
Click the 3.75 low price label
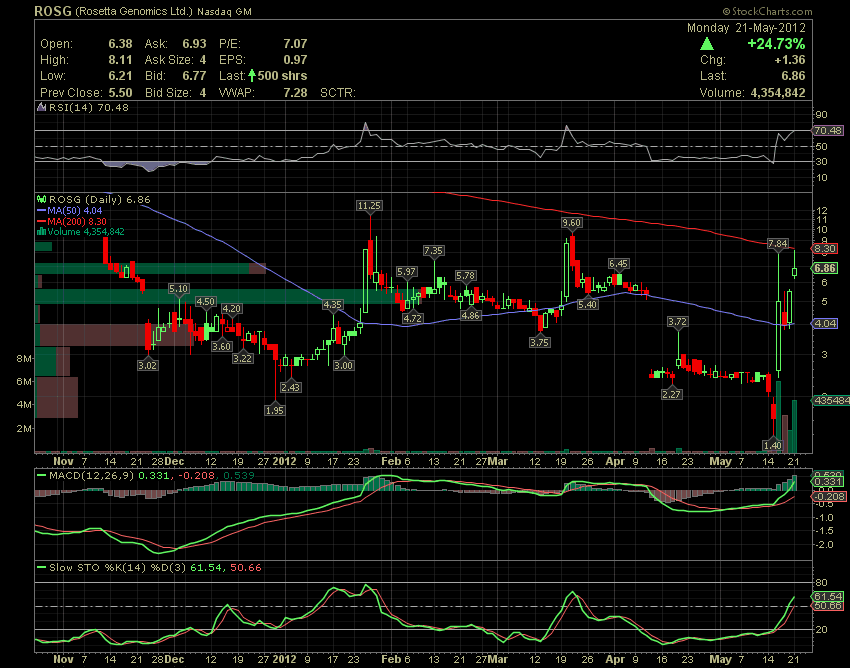(x=540, y=343)
